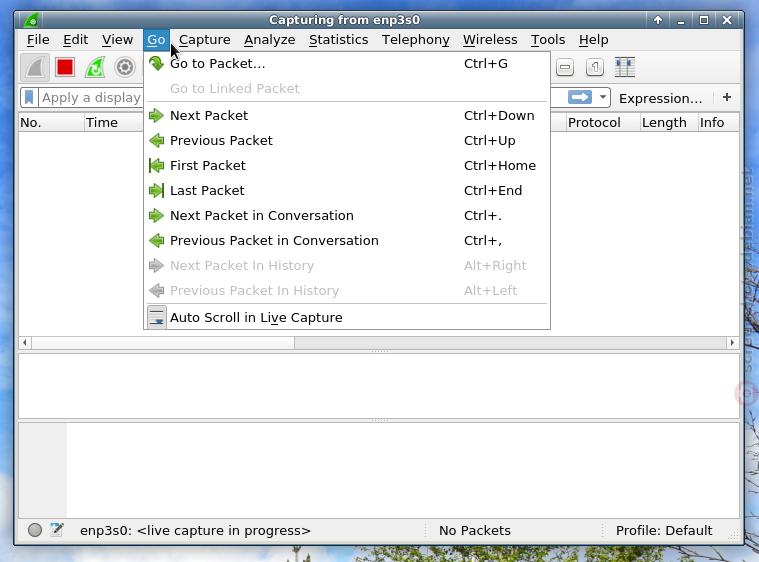
Task: Choose Next Packet in Conversation
Action: point(347,215)
